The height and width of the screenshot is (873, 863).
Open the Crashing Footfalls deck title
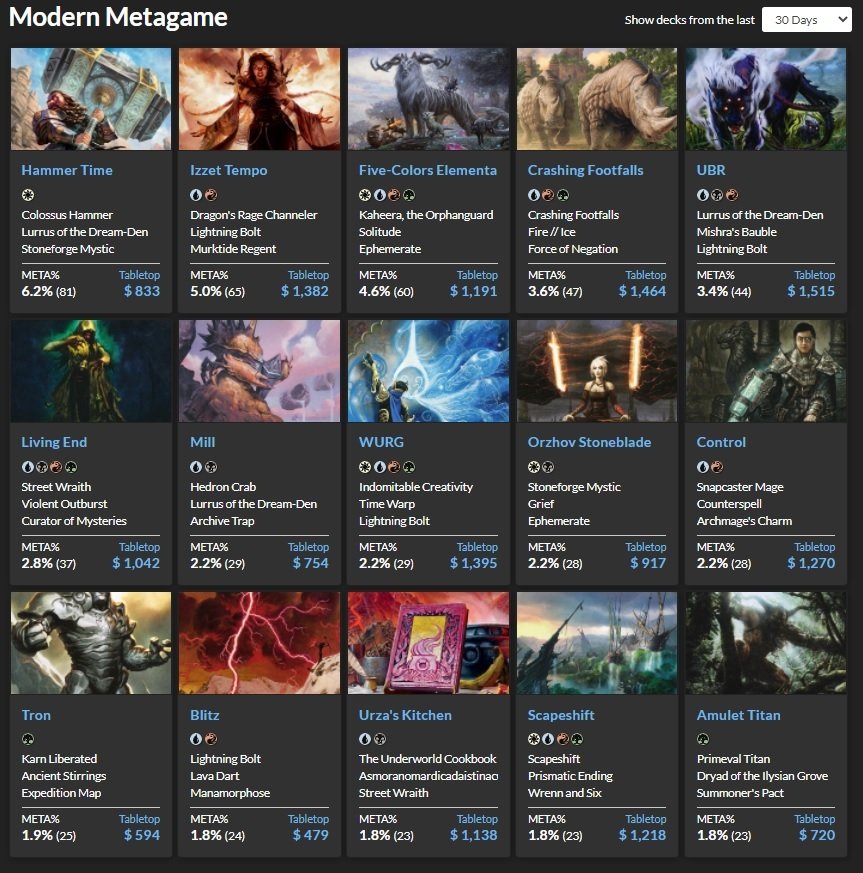pyautogui.click(x=586, y=170)
